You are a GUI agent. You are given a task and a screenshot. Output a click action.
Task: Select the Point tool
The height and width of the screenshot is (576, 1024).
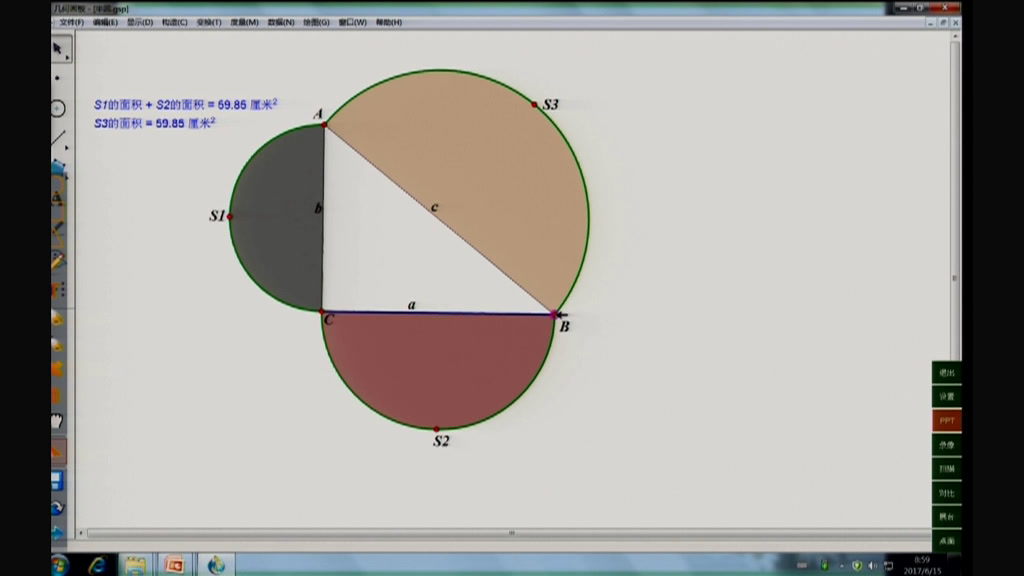(58, 78)
